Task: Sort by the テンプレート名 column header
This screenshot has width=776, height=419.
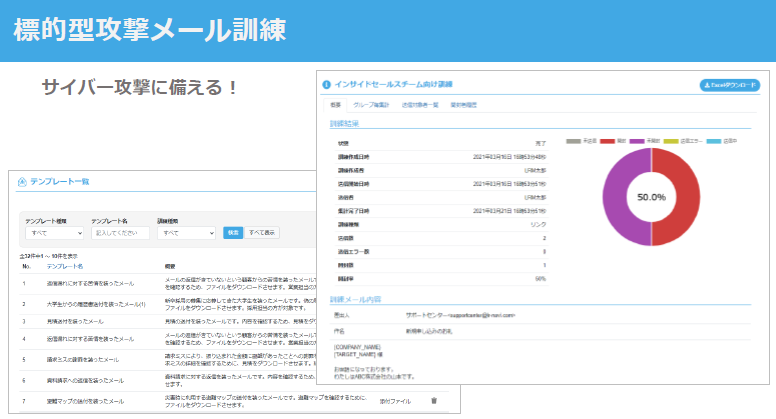Action: click(x=66, y=267)
